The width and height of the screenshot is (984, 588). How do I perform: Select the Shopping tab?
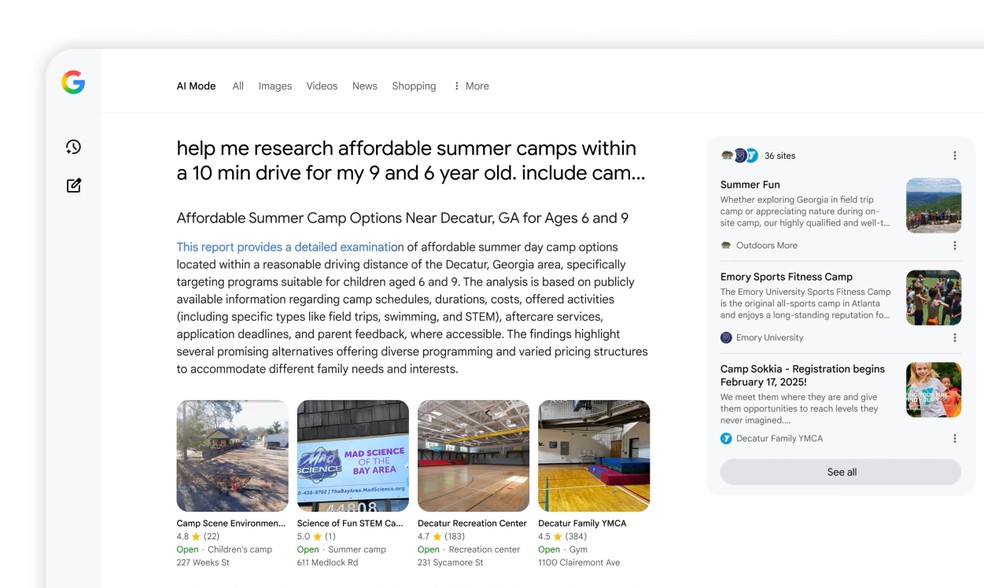pyautogui.click(x=414, y=86)
